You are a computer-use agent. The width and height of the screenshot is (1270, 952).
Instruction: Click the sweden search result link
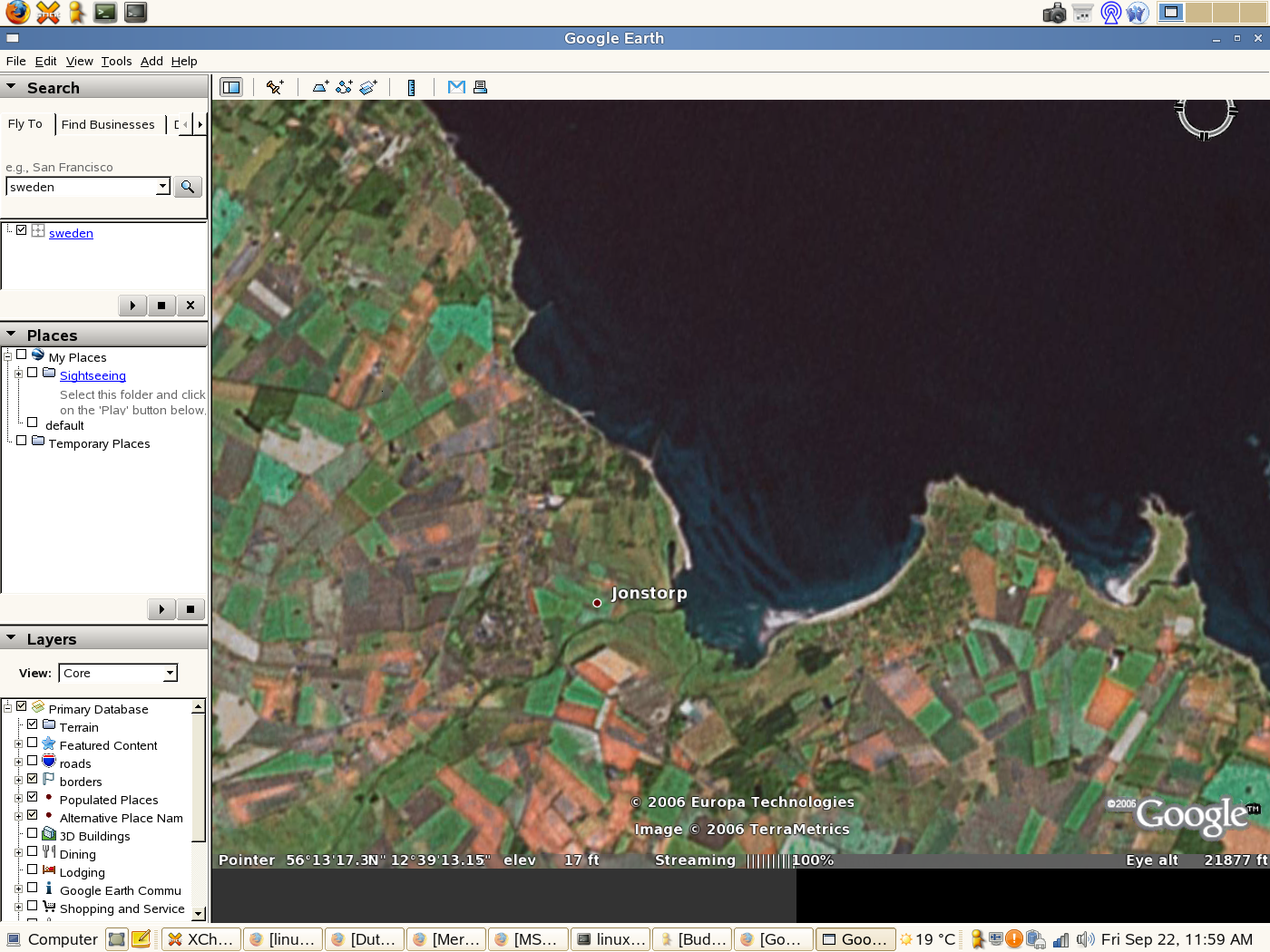tap(71, 233)
